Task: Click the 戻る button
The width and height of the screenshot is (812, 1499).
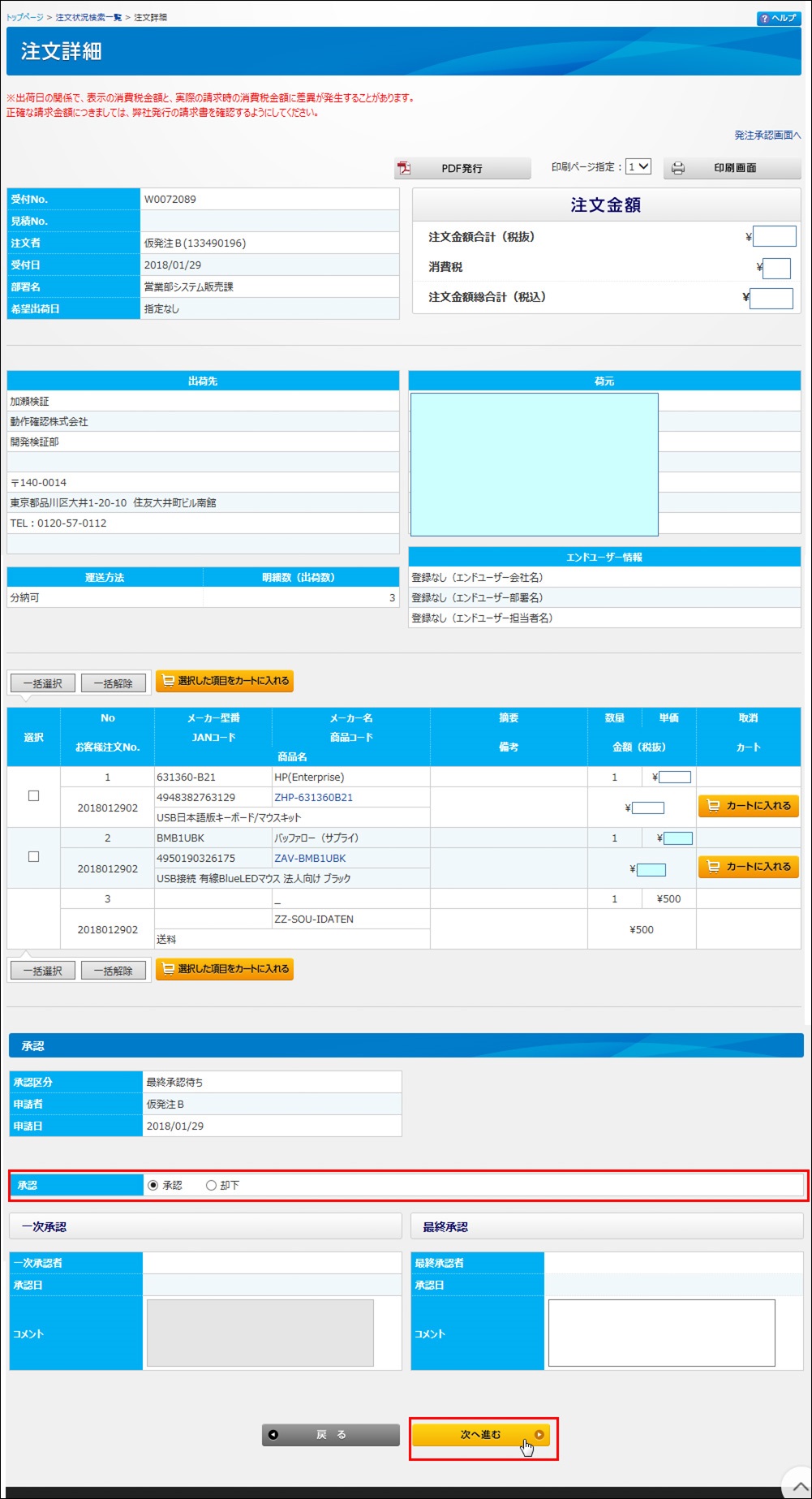Action: pyautogui.click(x=330, y=1435)
